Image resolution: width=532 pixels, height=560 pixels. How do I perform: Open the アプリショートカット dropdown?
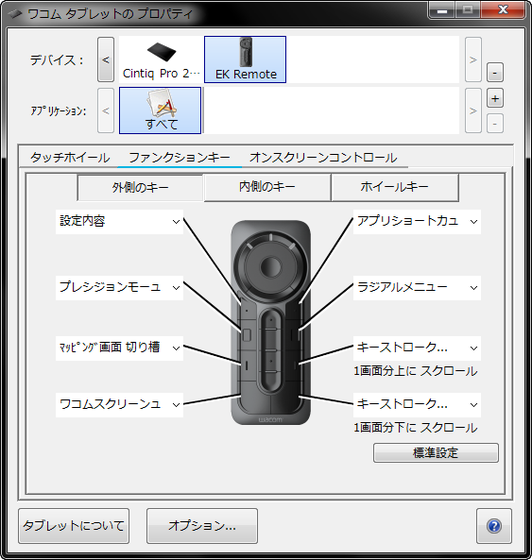tap(417, 222)
